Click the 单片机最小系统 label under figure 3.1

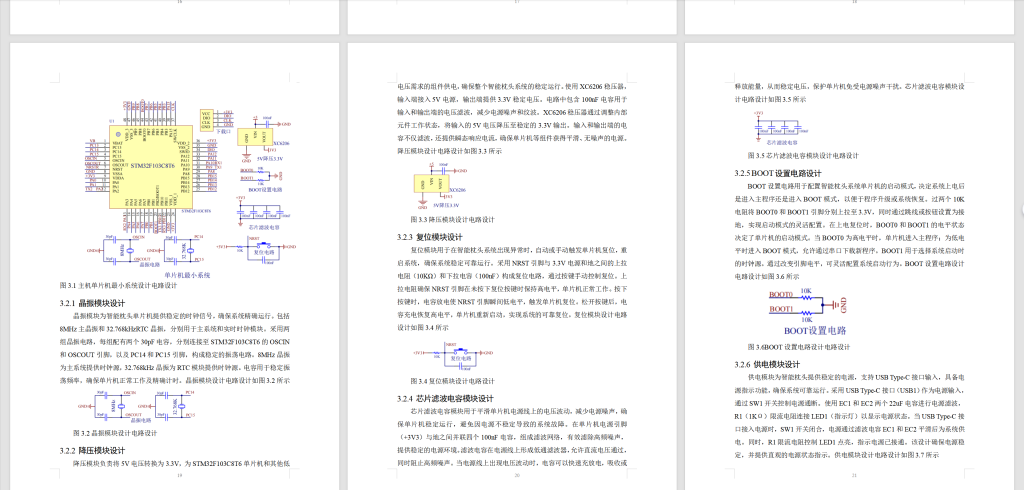point(187,275)
